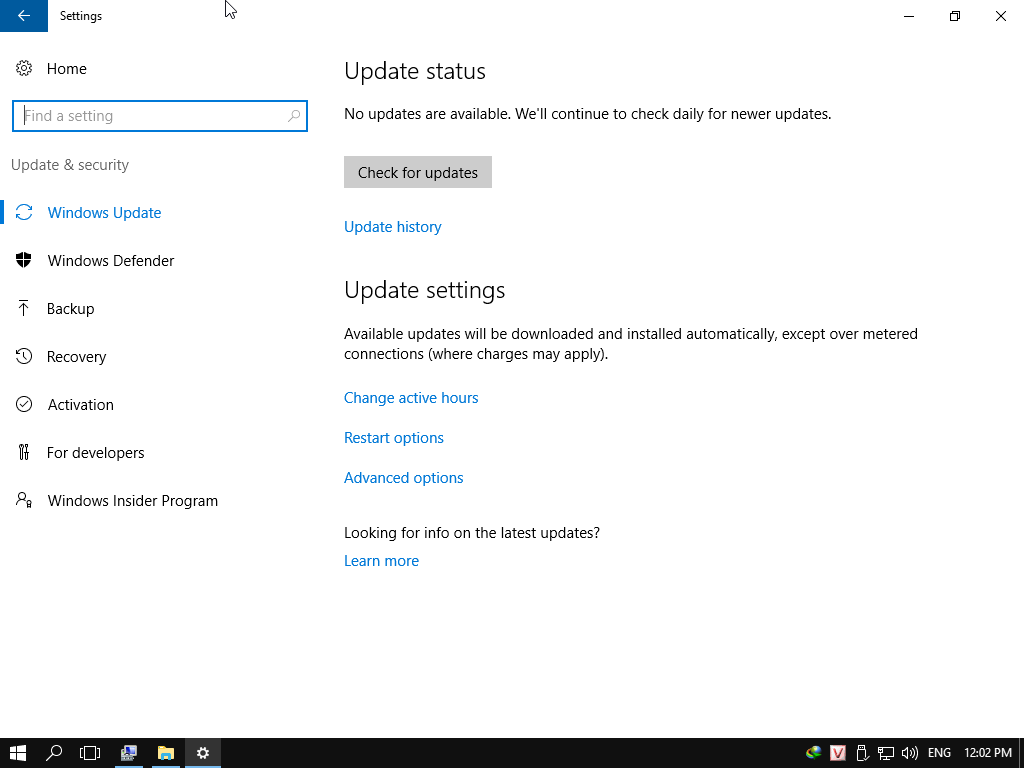The image size is (1024, 768).
Task: Open Restart options link
Action: (x=394, y=438)
